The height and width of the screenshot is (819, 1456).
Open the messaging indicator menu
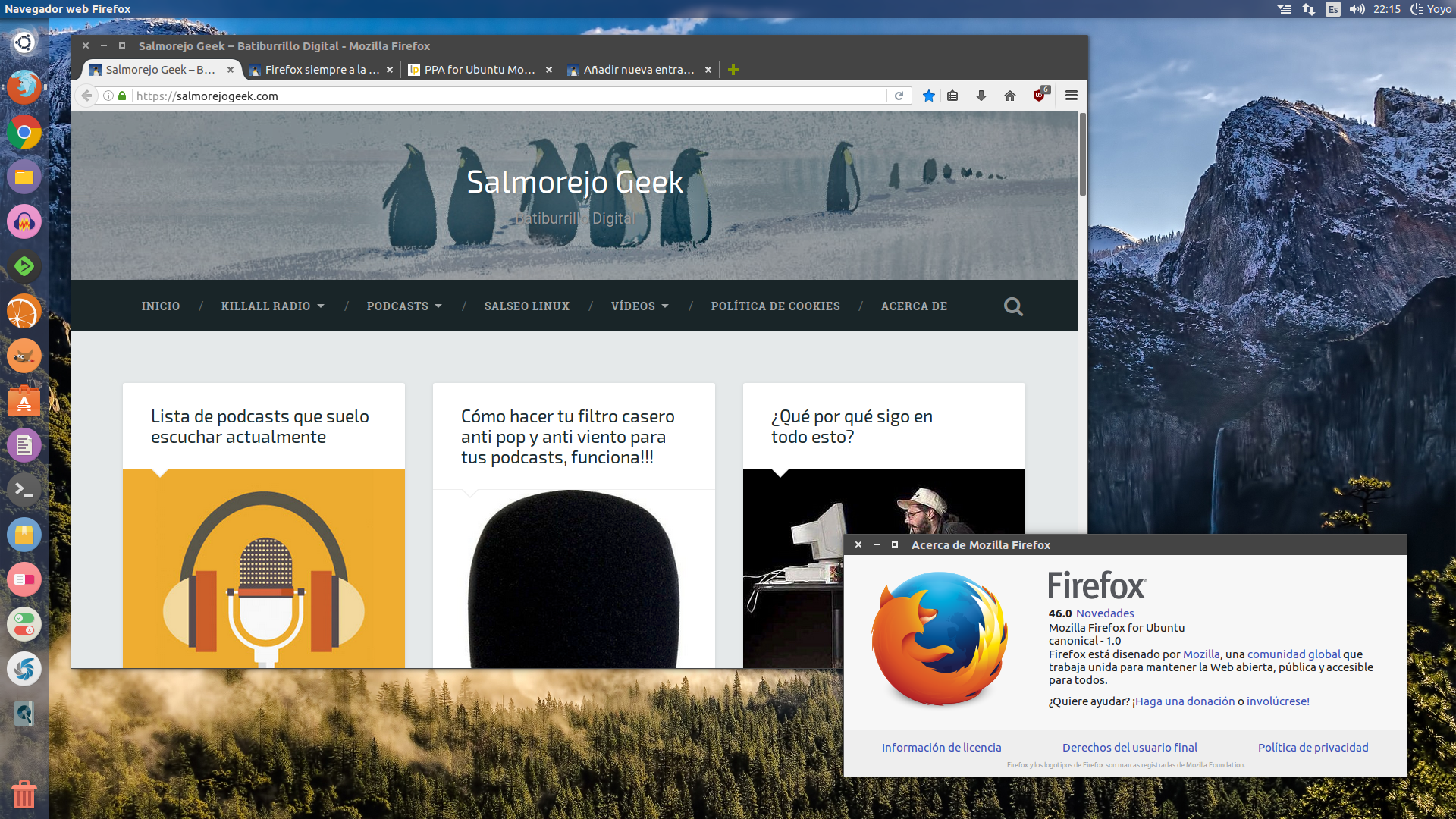pos(1285,9)
